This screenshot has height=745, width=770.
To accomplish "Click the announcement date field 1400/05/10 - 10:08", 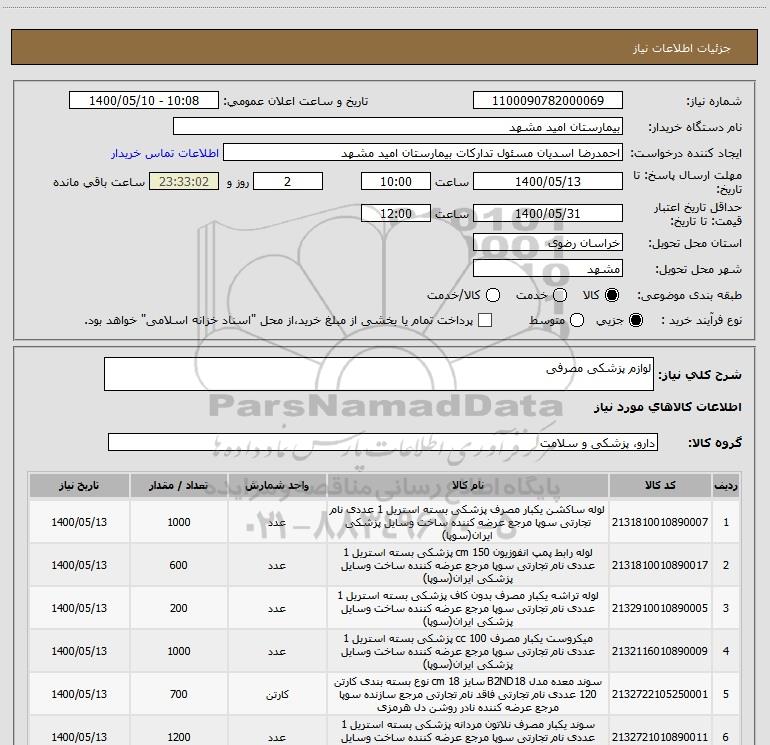I will click(x=144, y=101).
